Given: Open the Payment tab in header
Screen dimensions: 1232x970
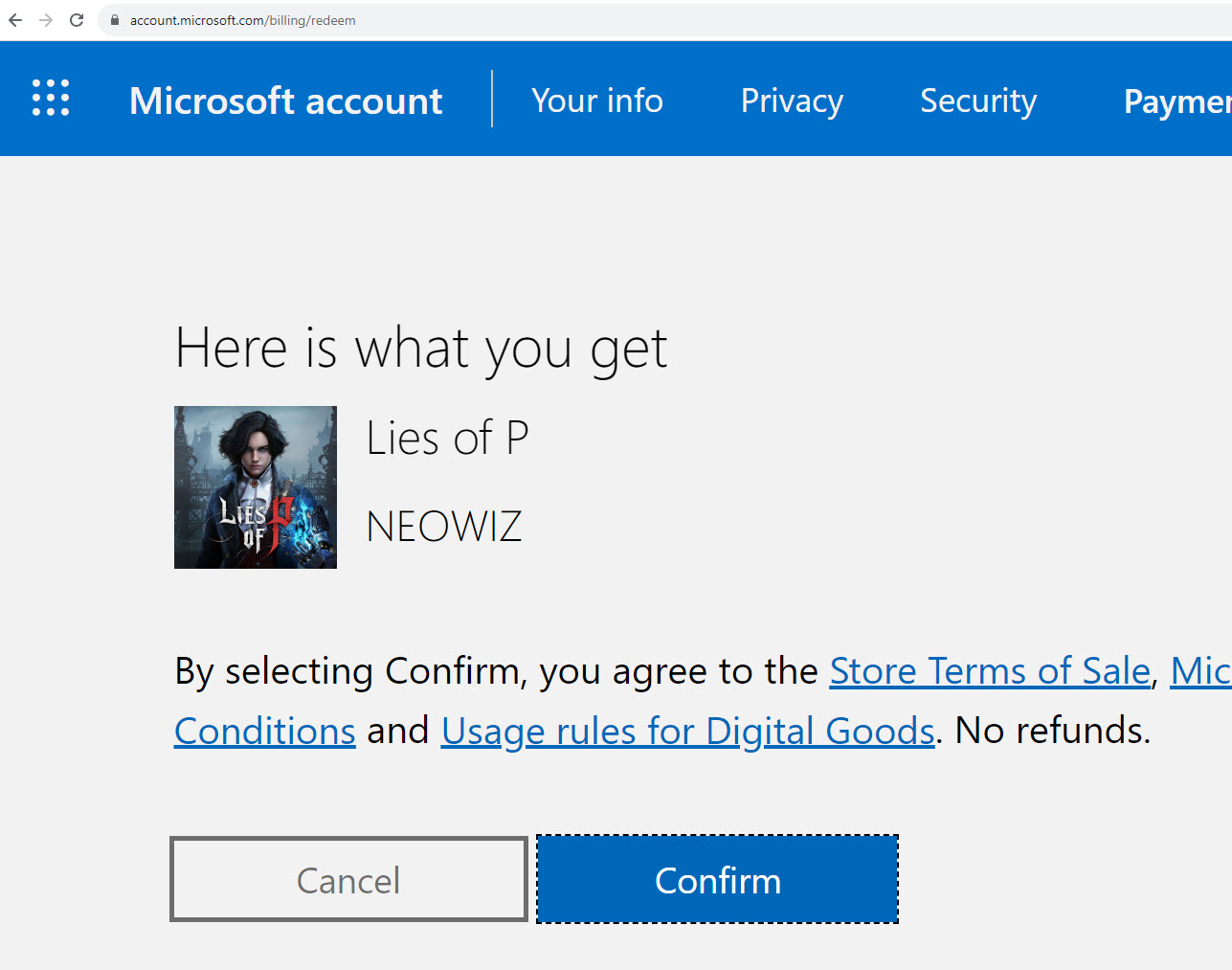Looking at the screenshot, I should click(x=1177, y=101).
